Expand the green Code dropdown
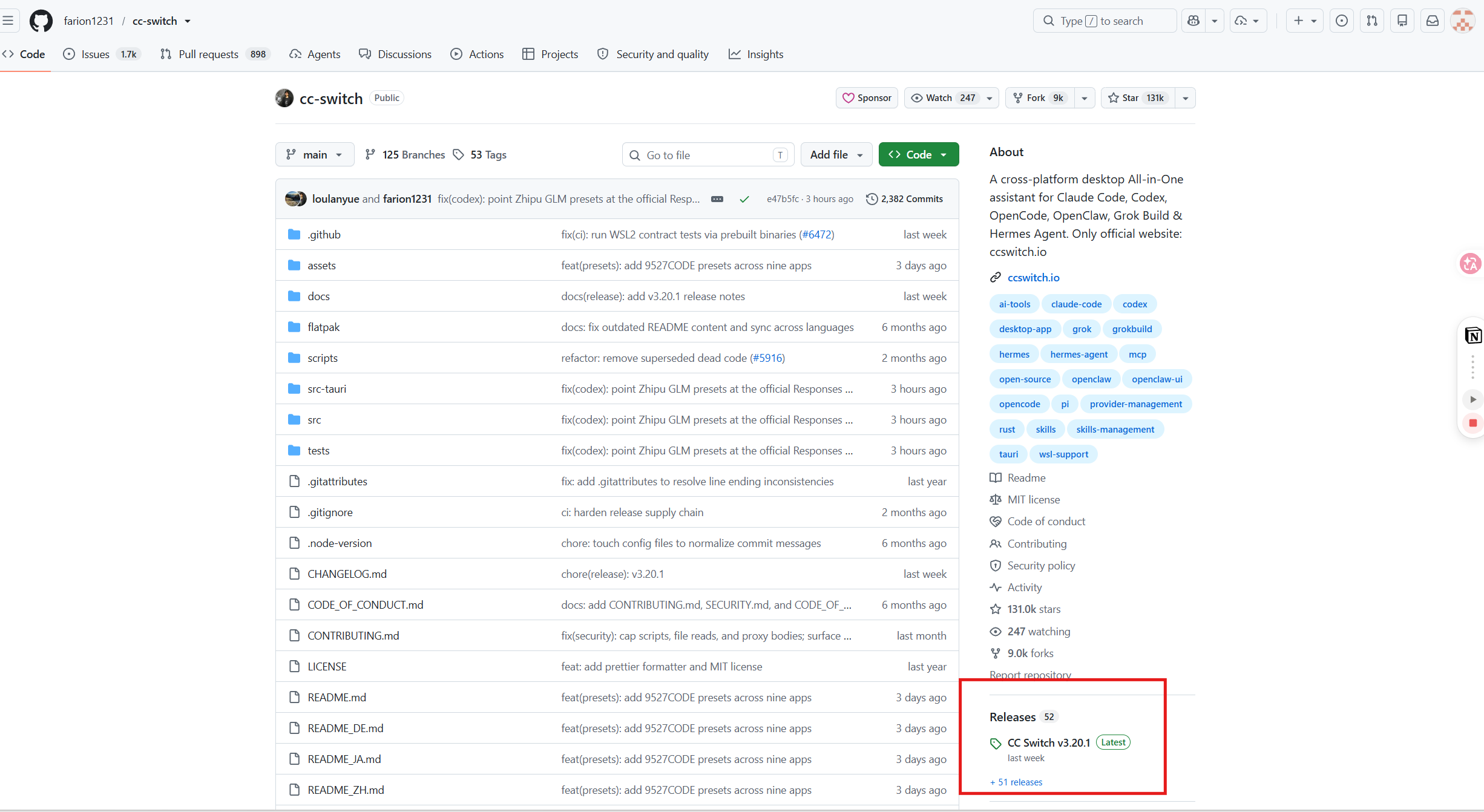 (x=919, y=155)
